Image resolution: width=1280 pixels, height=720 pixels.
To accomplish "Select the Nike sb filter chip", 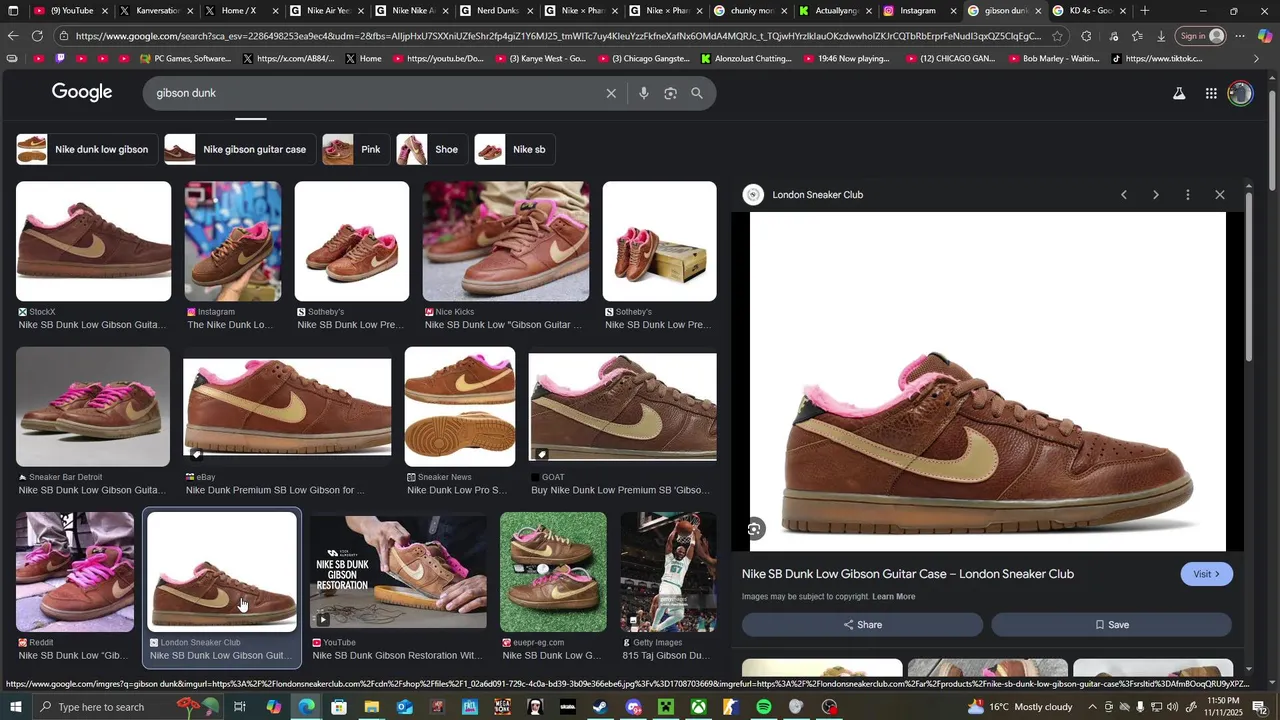I will (x=514, y=150).
